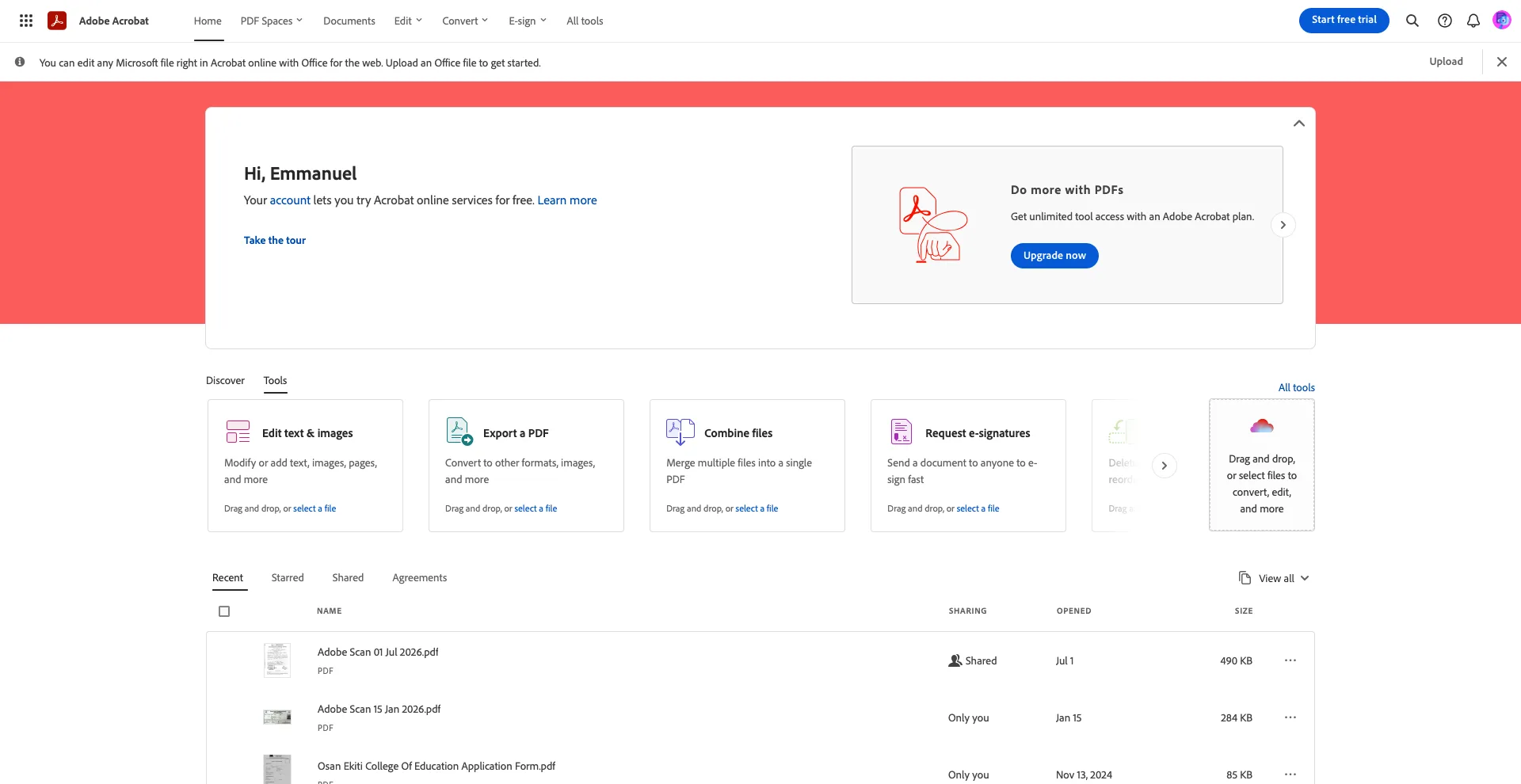Go to the next promo card with the arrow
The width and height of the screenshot is (1521, 784).
click(1283, 225)
